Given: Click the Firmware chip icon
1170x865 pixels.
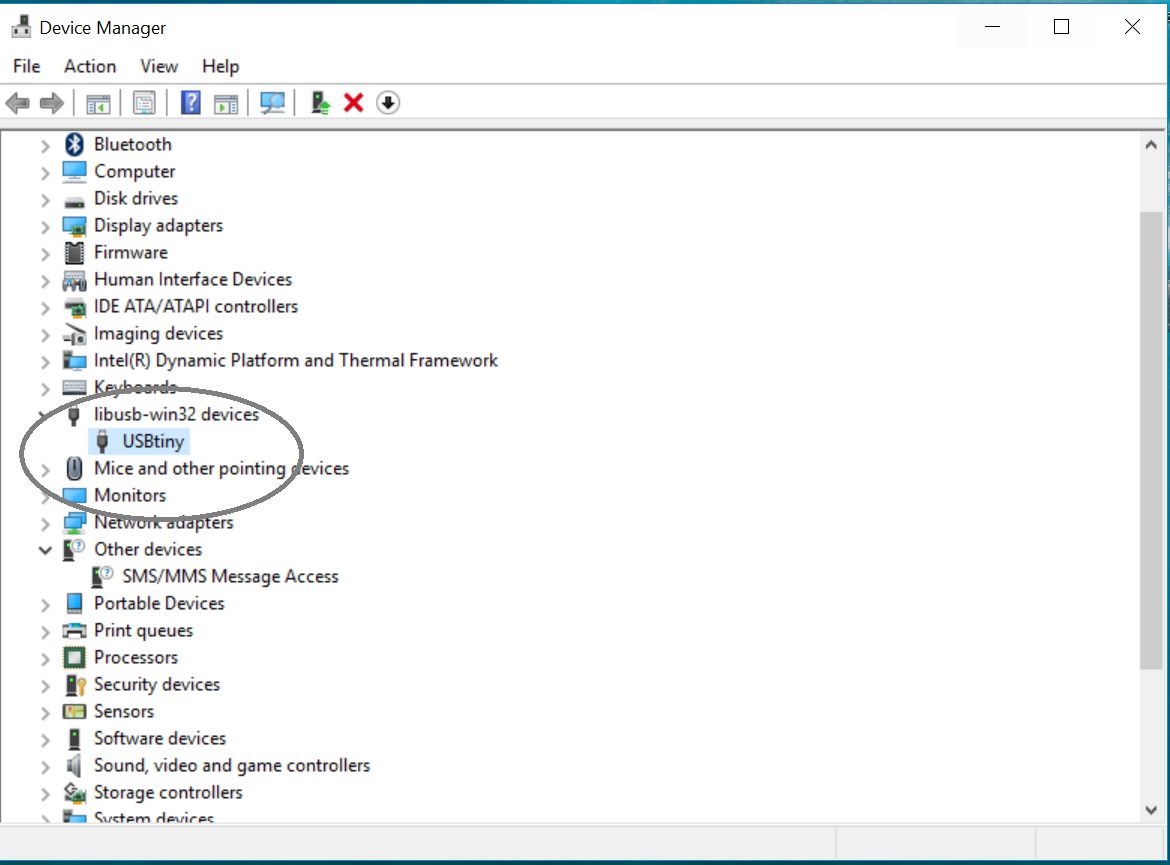Looking at the screenshot, I should tap(74, 253).
